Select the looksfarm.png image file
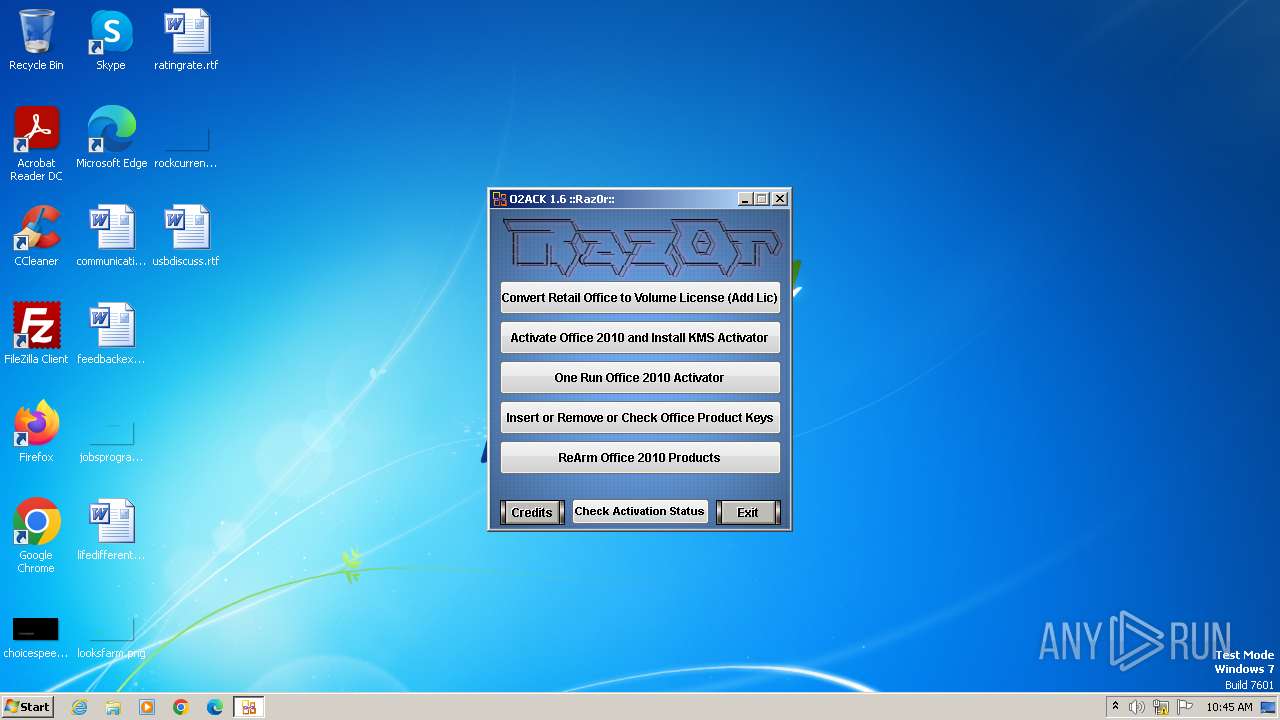 (x=111, y=636)
